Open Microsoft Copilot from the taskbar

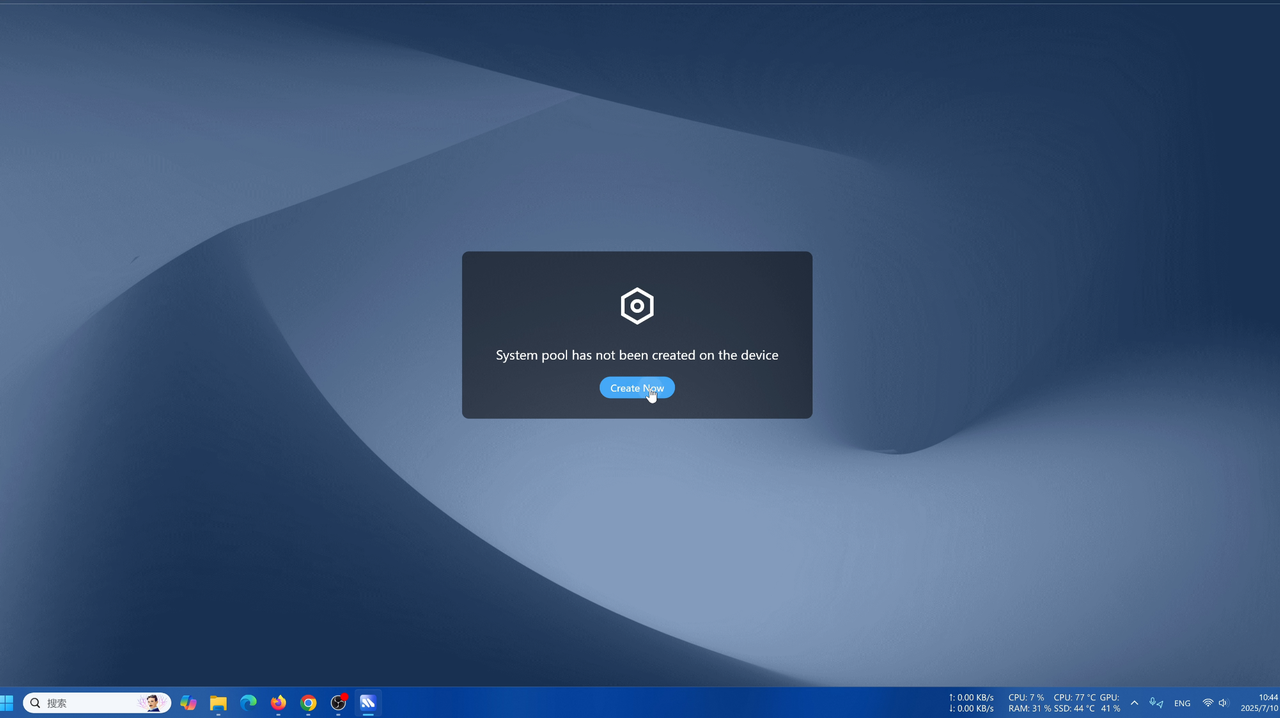click(x=188, y=703)
